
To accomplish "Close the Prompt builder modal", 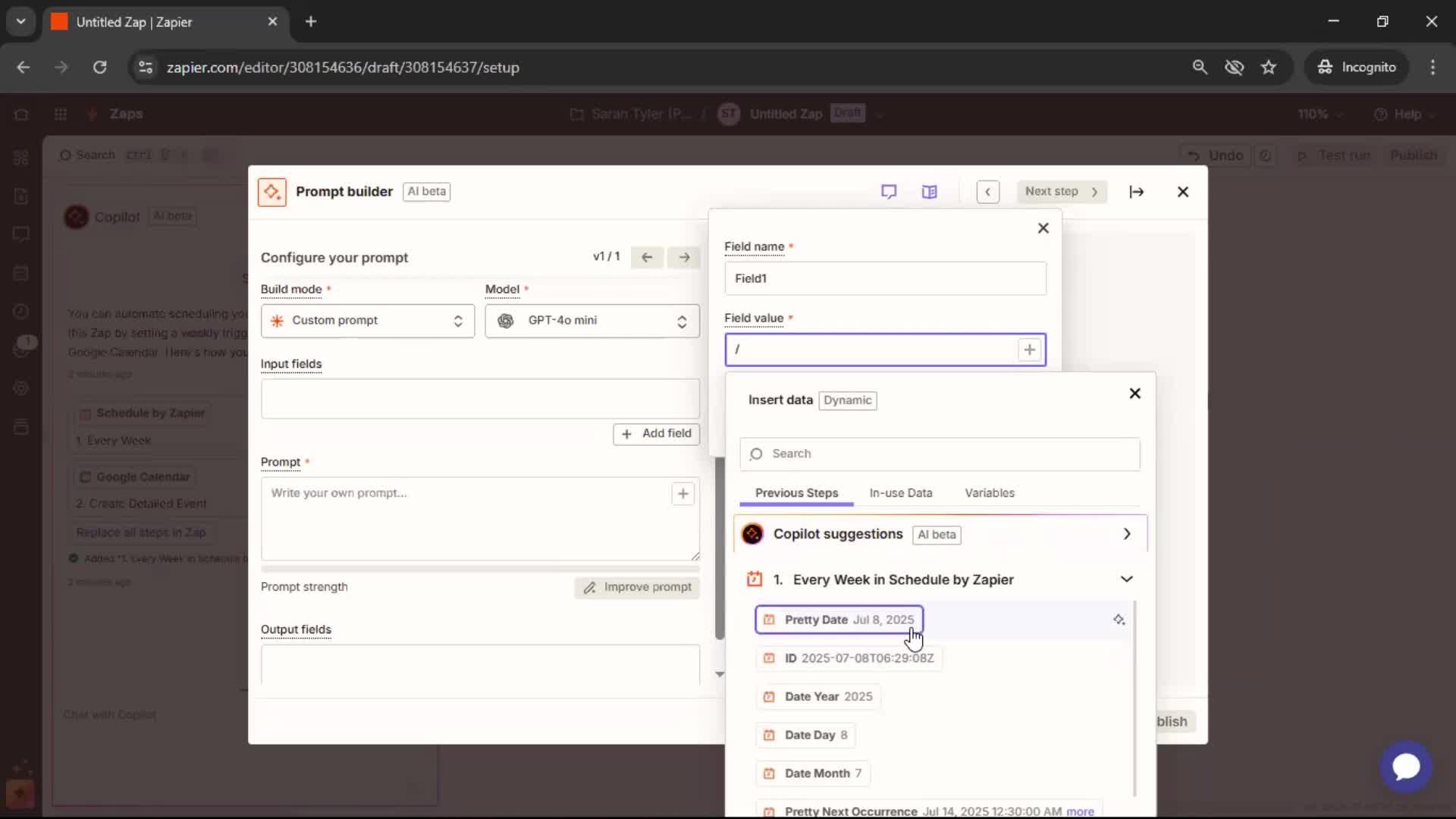I will [1183, 192].
